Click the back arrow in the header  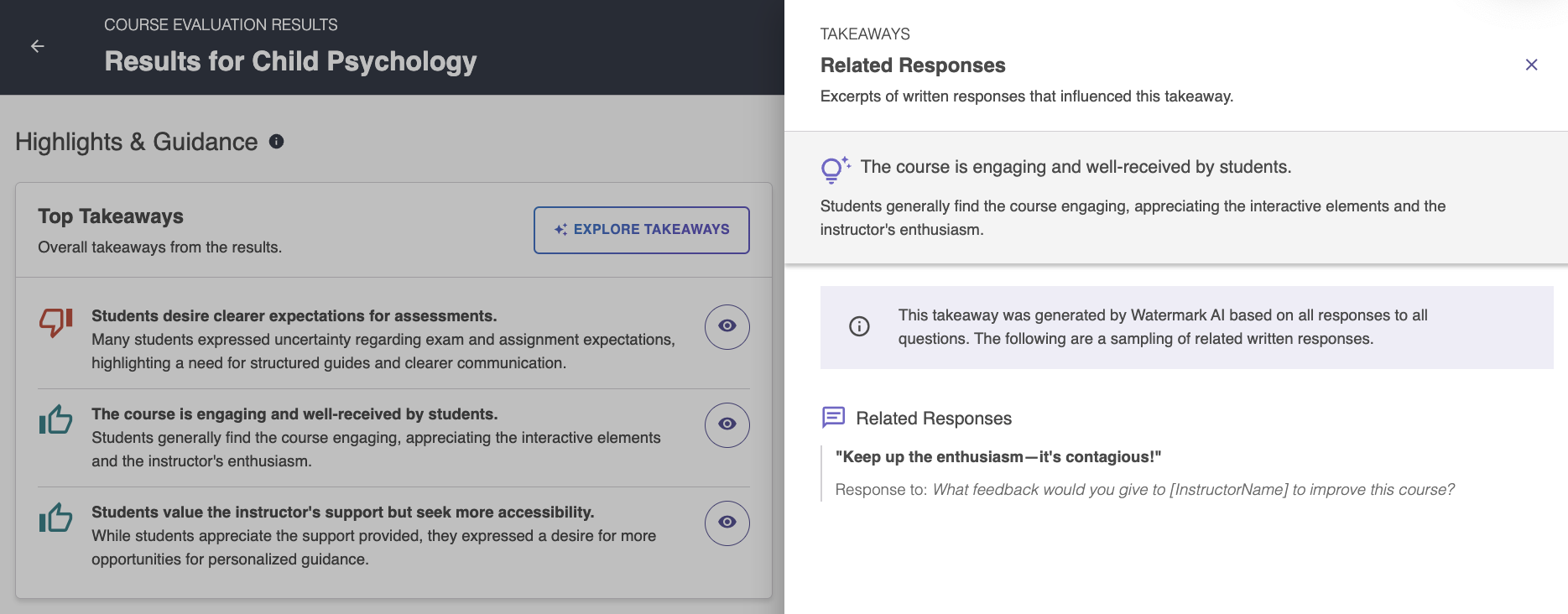[x=38, y=46]
